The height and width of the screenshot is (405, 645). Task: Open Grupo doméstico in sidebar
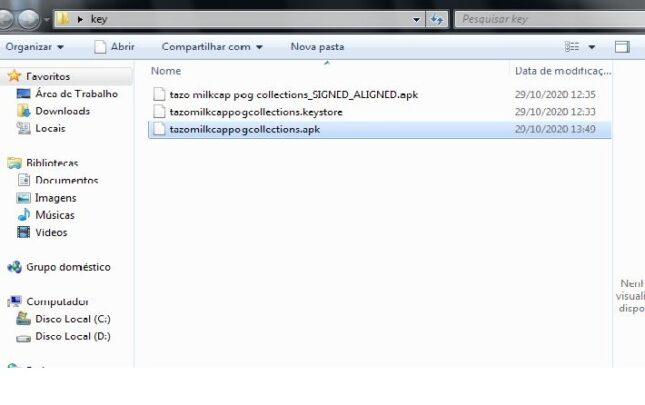[x=68, y=267]
